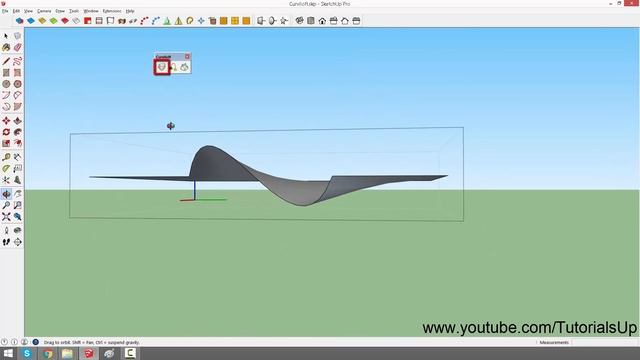Select the Rectangle tool
Viewport: 640px width, 360px height.
point(6,73)
